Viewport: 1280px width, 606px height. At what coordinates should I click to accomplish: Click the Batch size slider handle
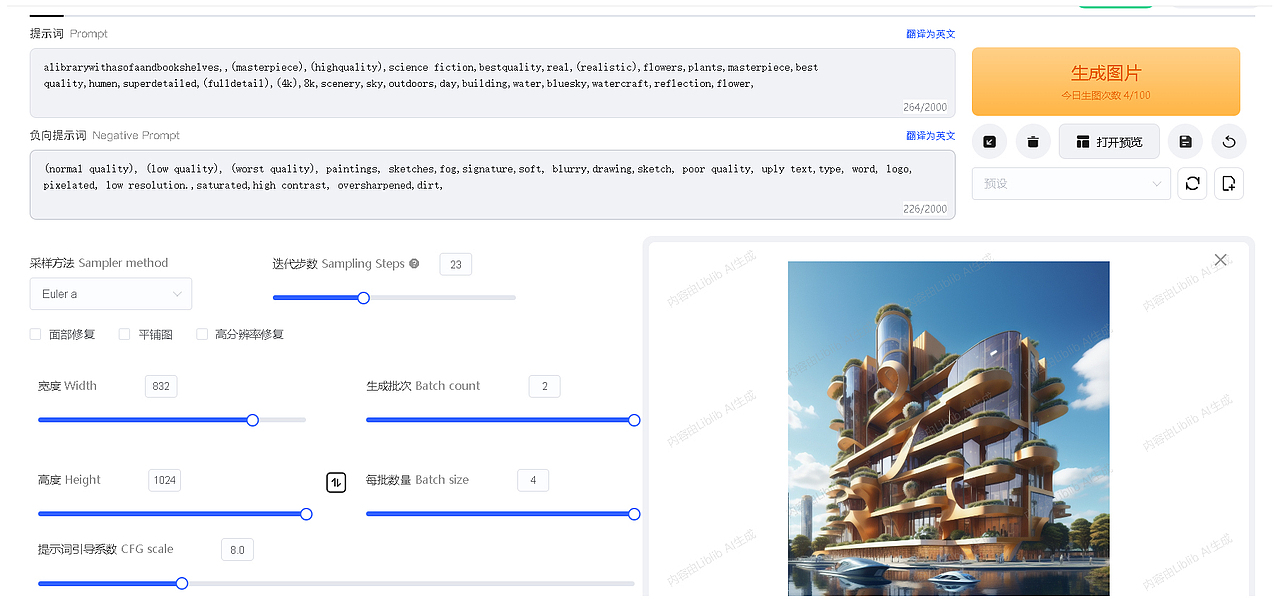click(634, 514)
